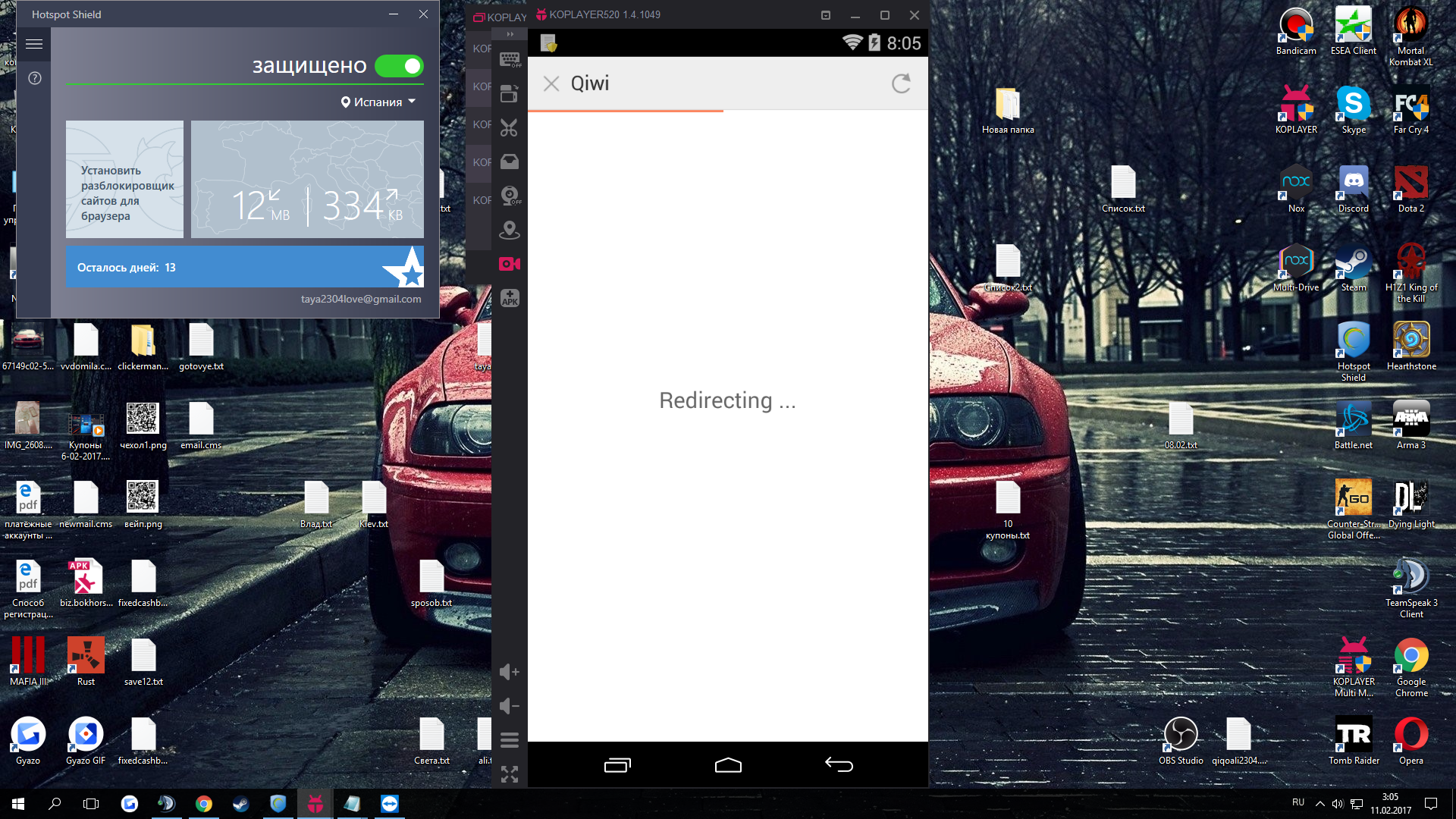The image size is (1456, 819).
Task: Select the Список.txt file
Action: [1123, 189]
